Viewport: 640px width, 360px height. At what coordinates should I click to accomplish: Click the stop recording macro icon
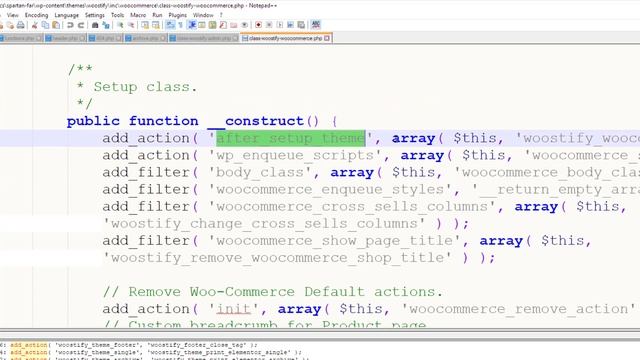[269, 25]
